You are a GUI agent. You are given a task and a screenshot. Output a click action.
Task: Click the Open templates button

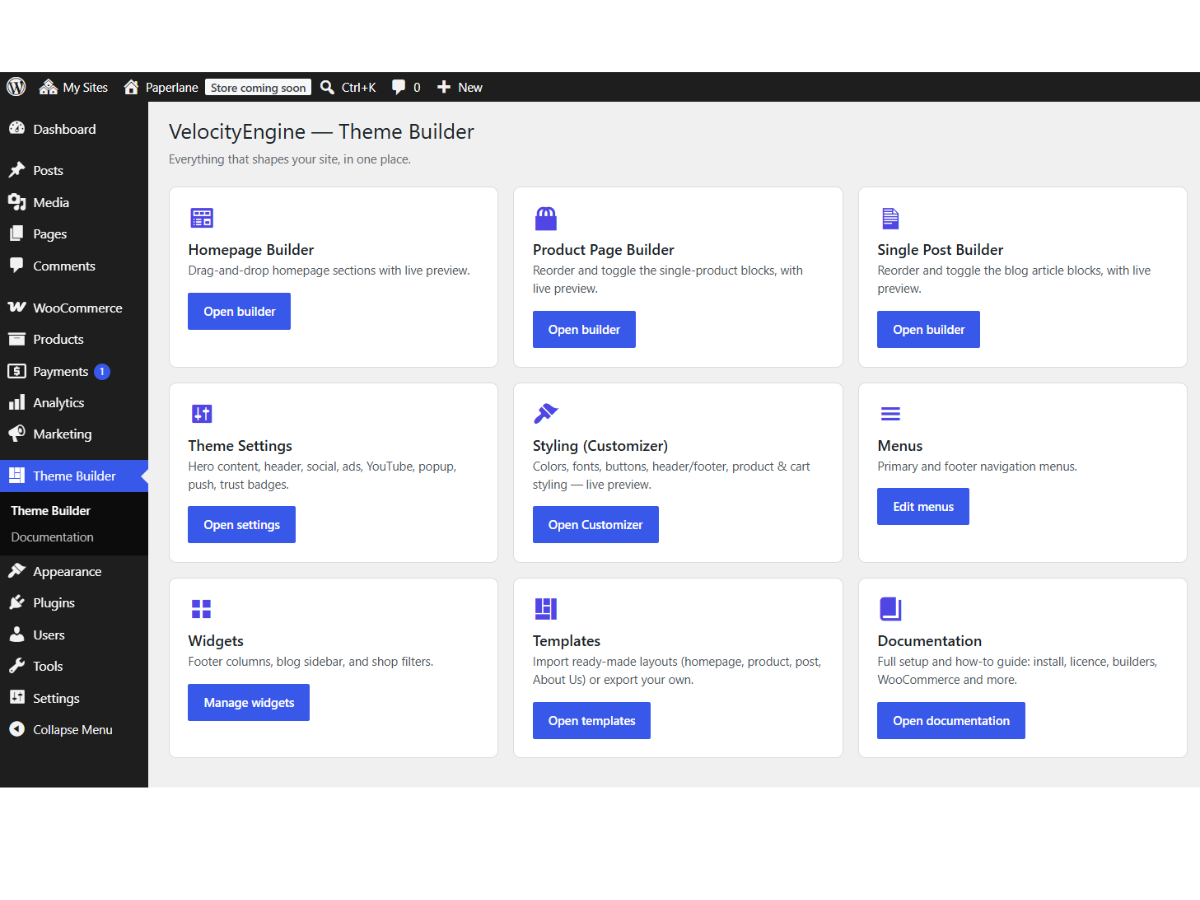(592, 720)
